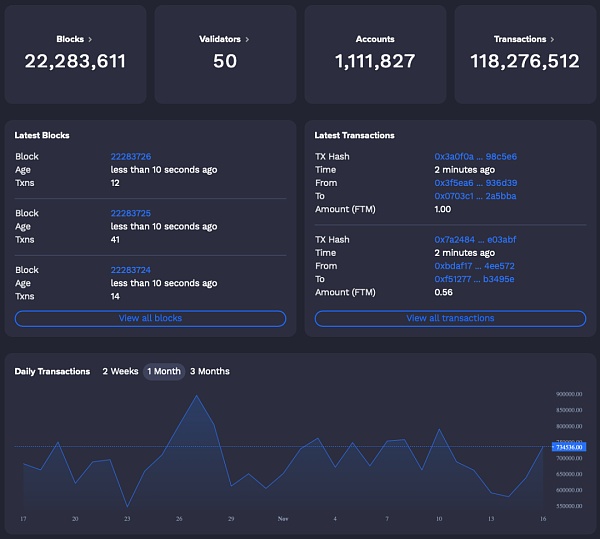
Task: Open block 22283726 details
Action: click(131, 157)
